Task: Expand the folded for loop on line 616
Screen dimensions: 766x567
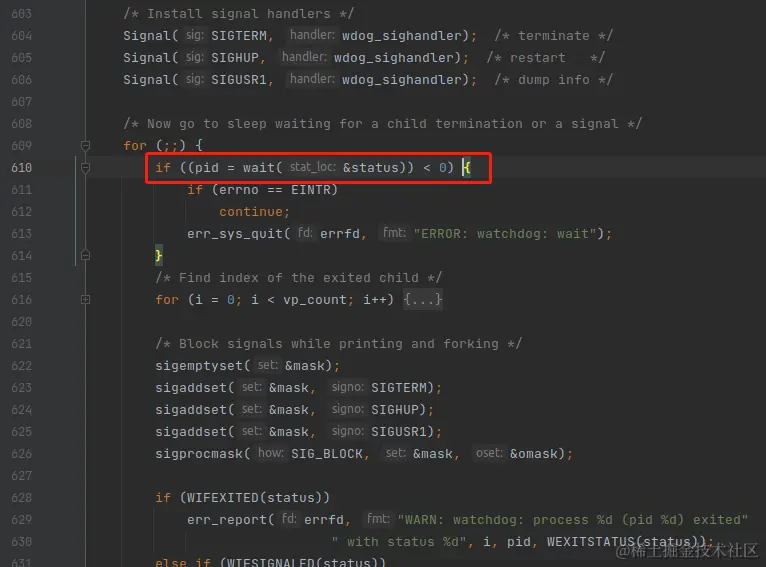Action: (85, 299)
